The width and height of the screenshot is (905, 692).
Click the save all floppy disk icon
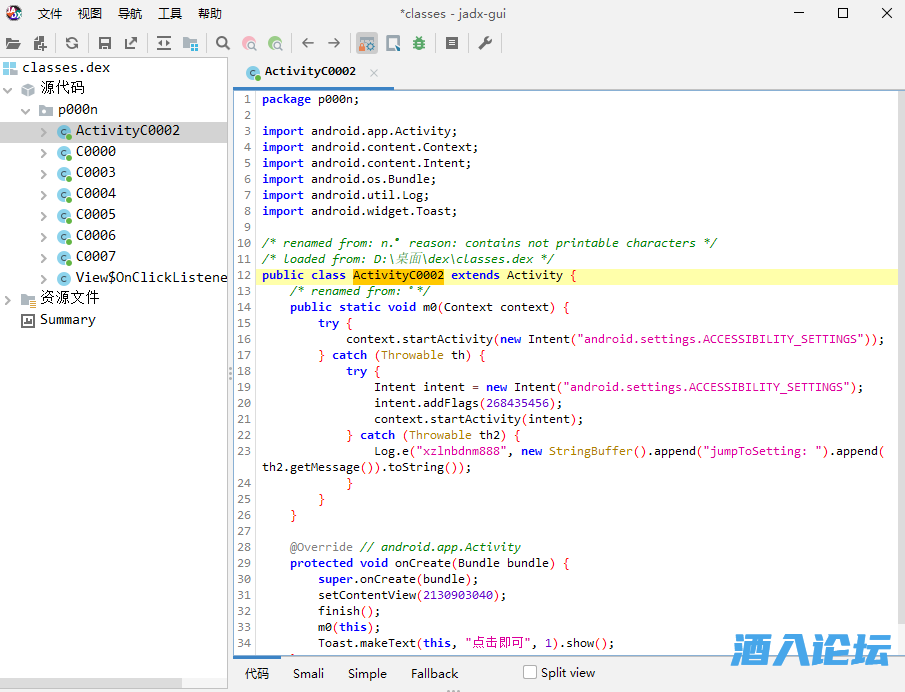tap(105, 43)
